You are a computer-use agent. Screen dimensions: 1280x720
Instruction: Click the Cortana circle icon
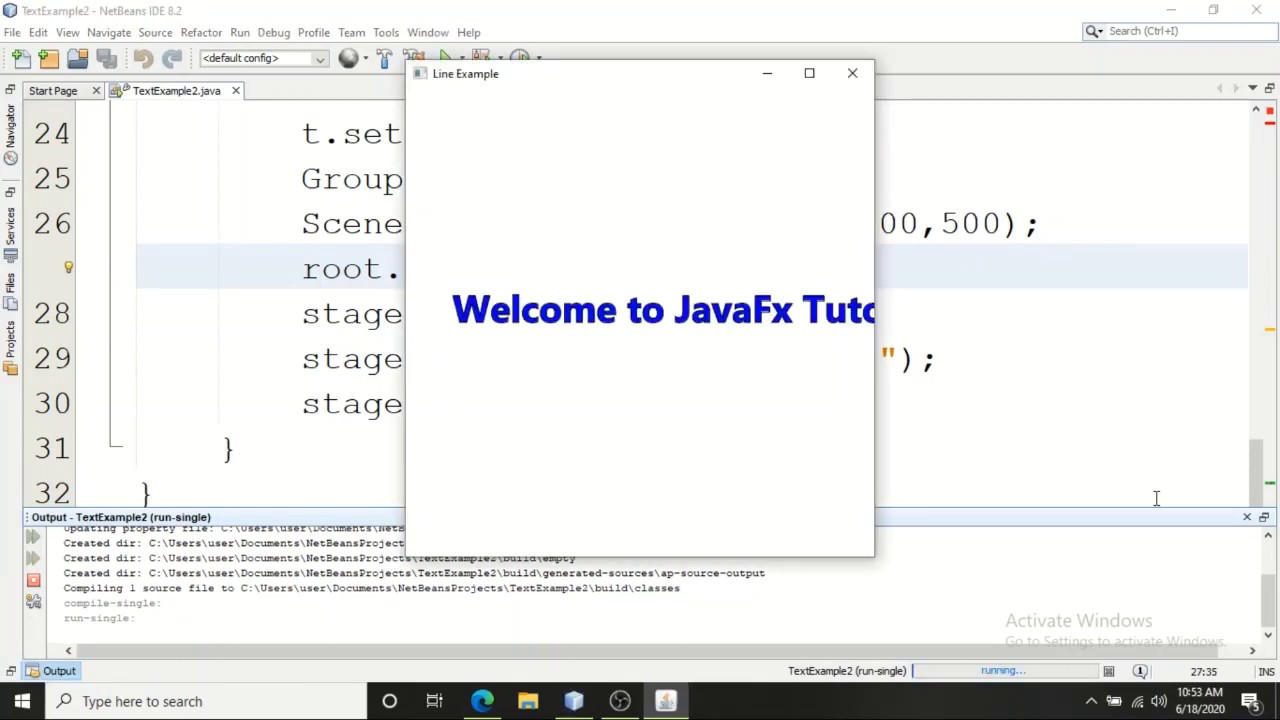(x=389, y=701)
